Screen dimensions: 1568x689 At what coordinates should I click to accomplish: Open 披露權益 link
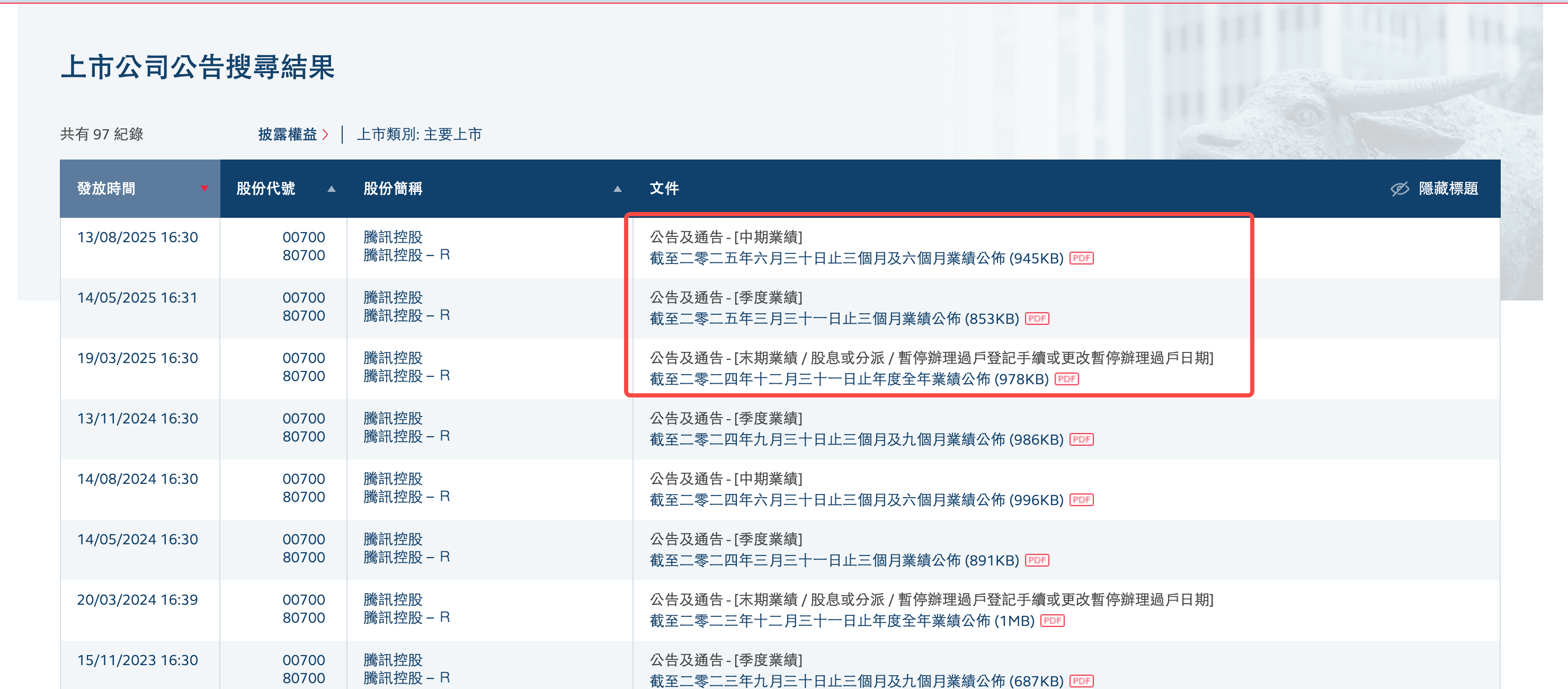(288, 134)
